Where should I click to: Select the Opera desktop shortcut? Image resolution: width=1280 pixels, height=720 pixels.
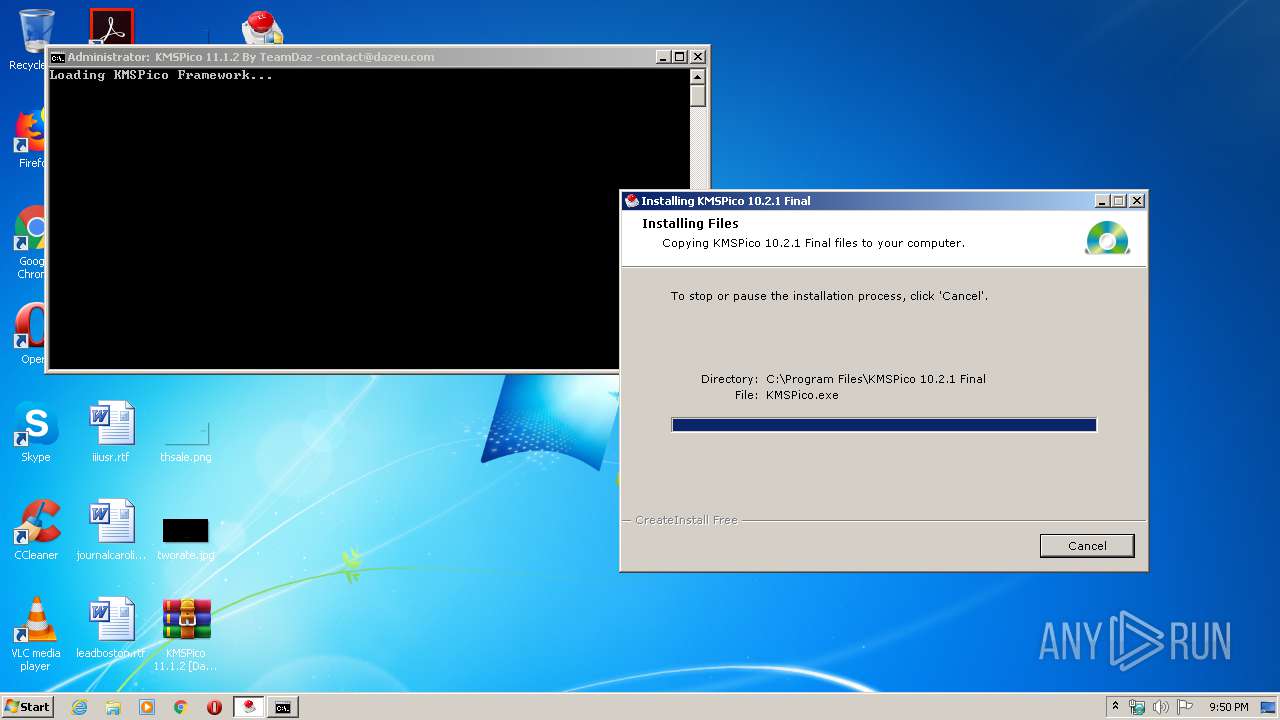click(x=31, y=335)
